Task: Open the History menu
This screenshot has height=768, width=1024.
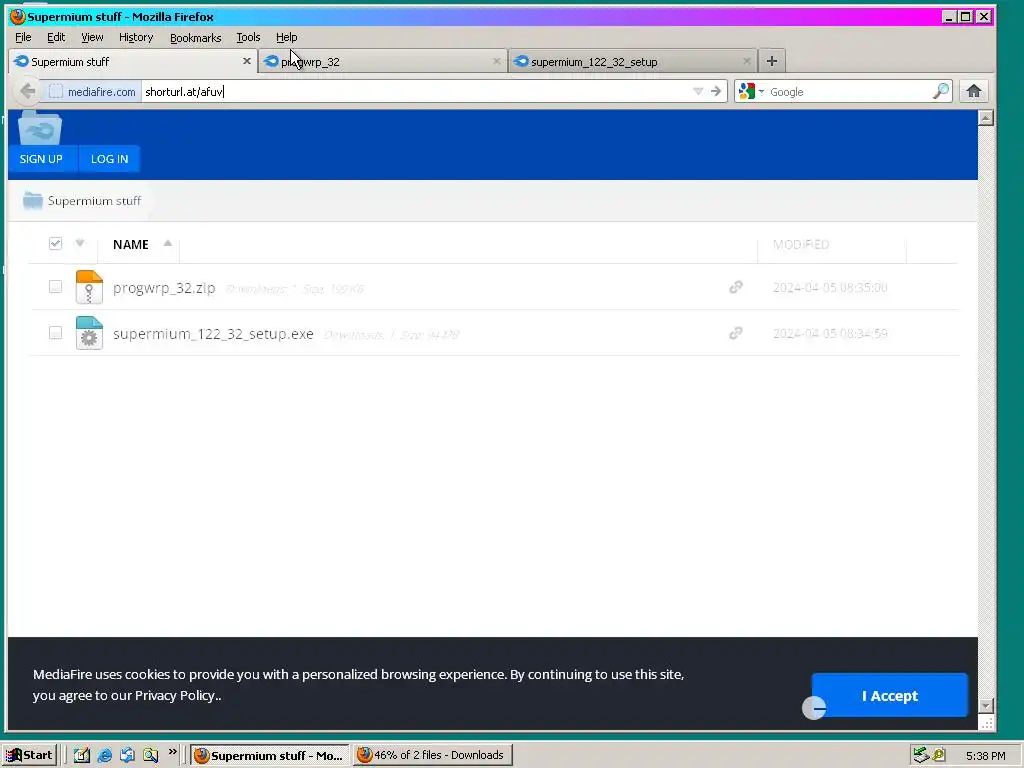Action: (x=136, y=37)
